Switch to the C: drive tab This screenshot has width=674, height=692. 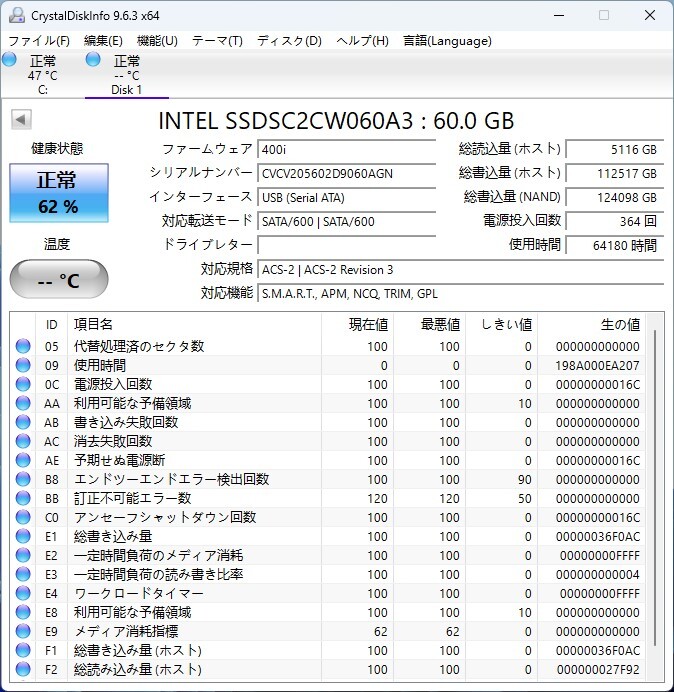coord(43,75)
